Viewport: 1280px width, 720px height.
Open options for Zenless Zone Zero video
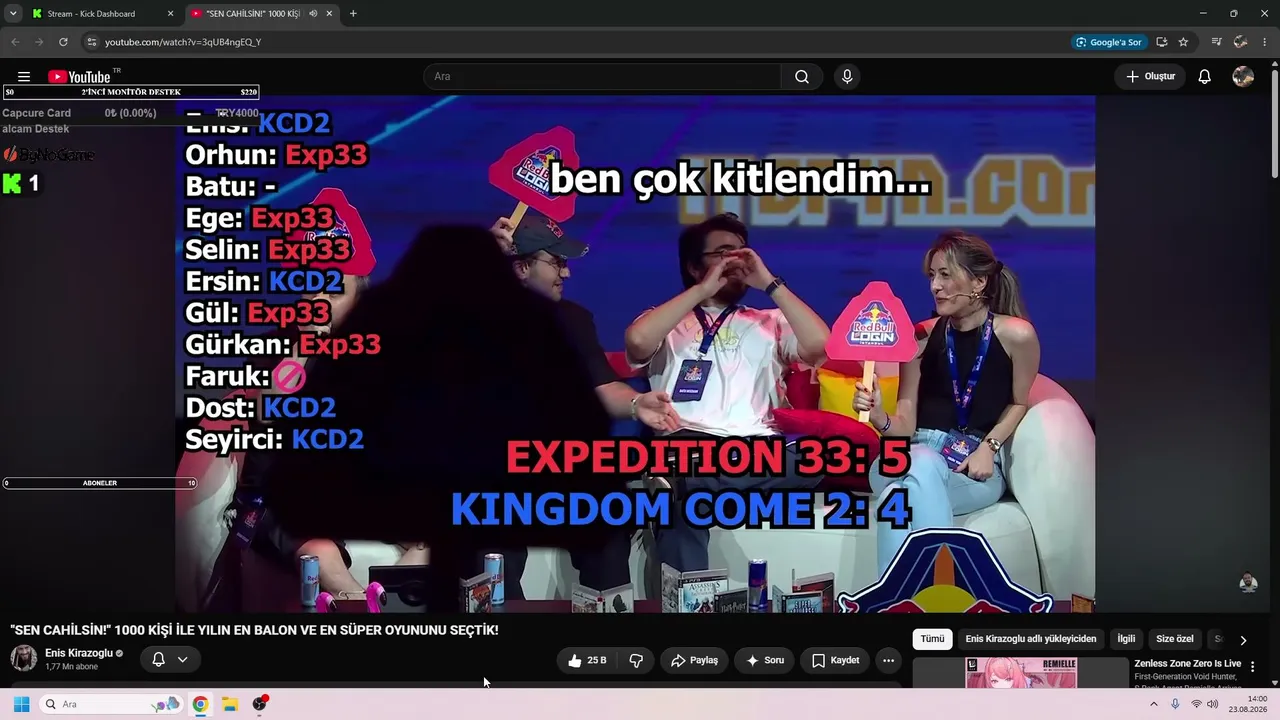(x=1252, y=666)
